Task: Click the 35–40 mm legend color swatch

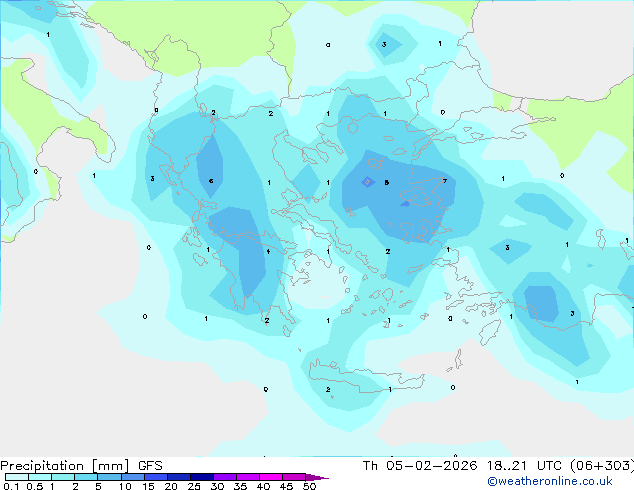Action: 248,477
